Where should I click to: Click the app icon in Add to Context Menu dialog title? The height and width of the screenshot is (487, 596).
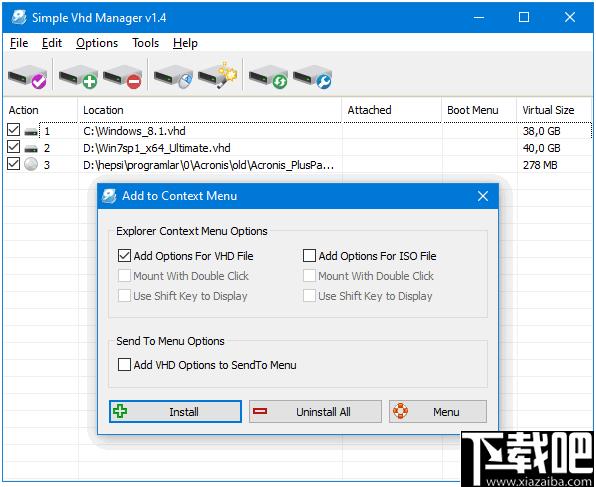coord(109,196)
